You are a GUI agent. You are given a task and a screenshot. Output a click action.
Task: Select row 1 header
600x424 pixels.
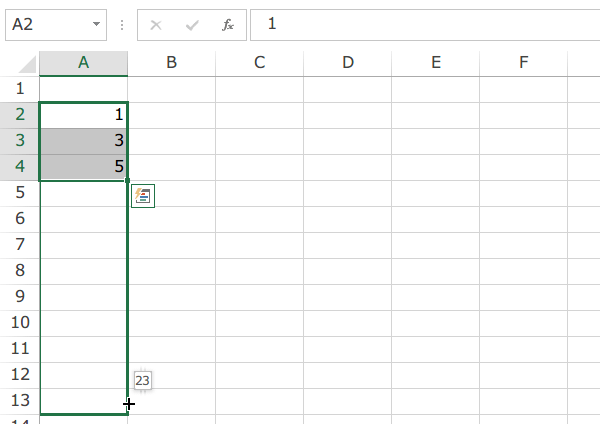[20, 89]
